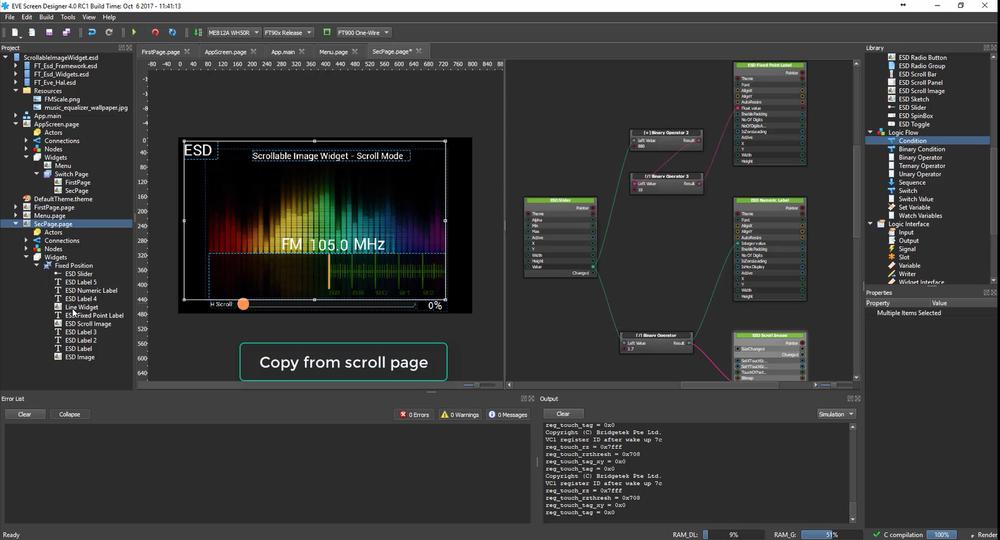This screenshot has width=1000, height=540.
Task: Open the Tools menu
Action: click(68, 17)
